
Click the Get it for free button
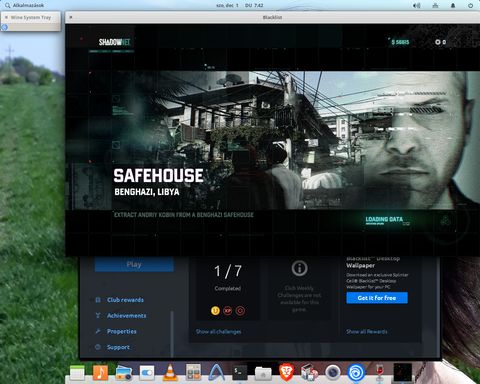click(x=377, y=298)
